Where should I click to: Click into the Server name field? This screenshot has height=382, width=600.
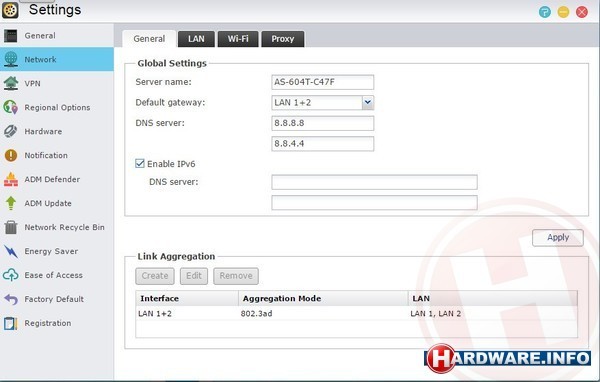pos(323,82)
